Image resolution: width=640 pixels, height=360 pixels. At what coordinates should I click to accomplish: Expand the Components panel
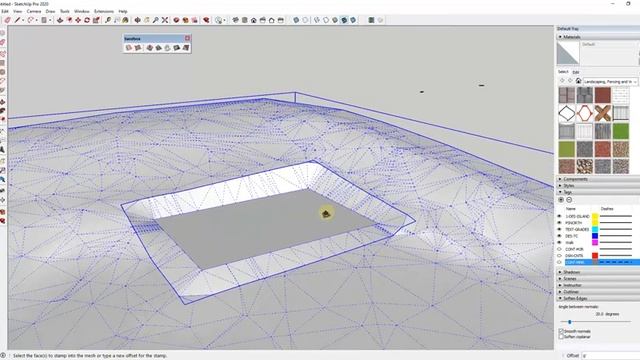click(560, 179)
